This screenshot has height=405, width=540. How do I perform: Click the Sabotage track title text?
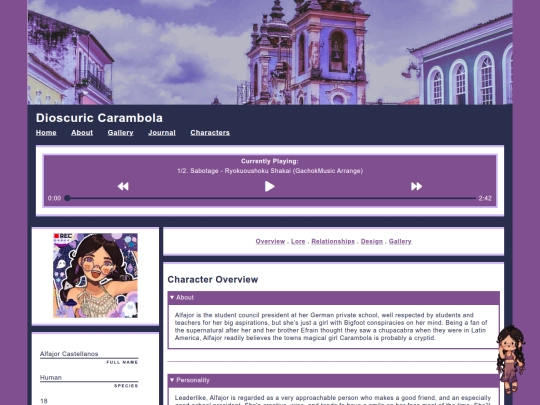coord(270,171)
